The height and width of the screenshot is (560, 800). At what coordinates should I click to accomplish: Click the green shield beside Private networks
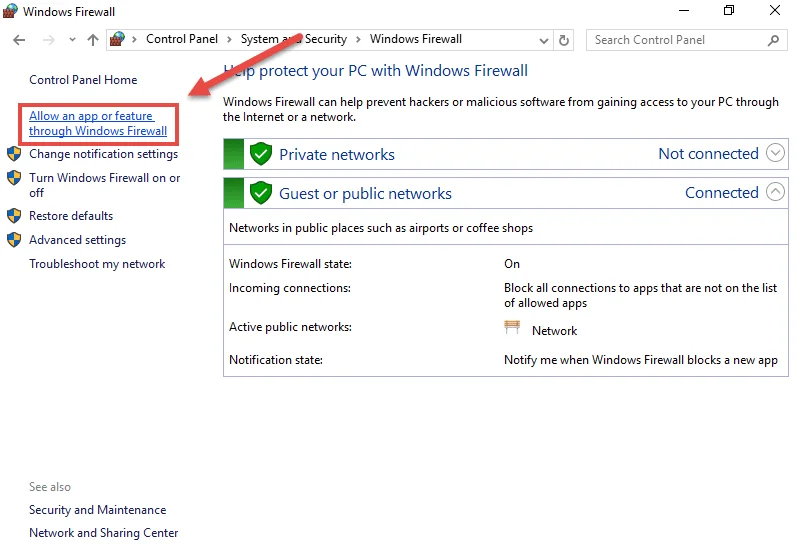261,154
